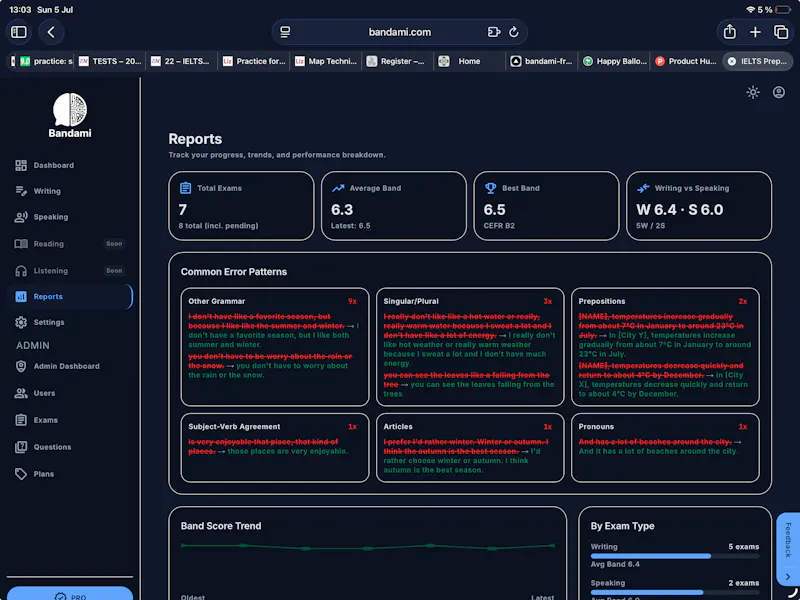Open the Prepositions error card
The image size is (800, 600).
(x=665, y=347)
